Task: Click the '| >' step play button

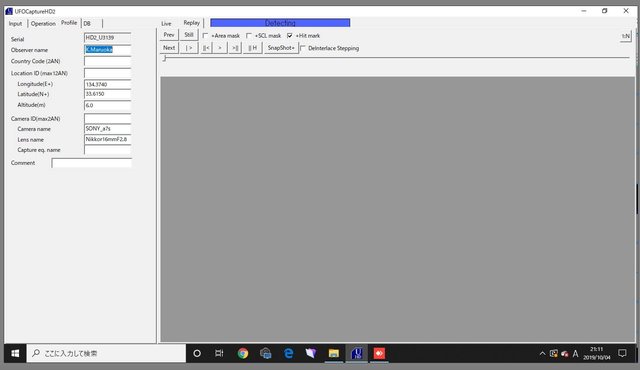Action: pyautogui.click(x=189, y=48)
